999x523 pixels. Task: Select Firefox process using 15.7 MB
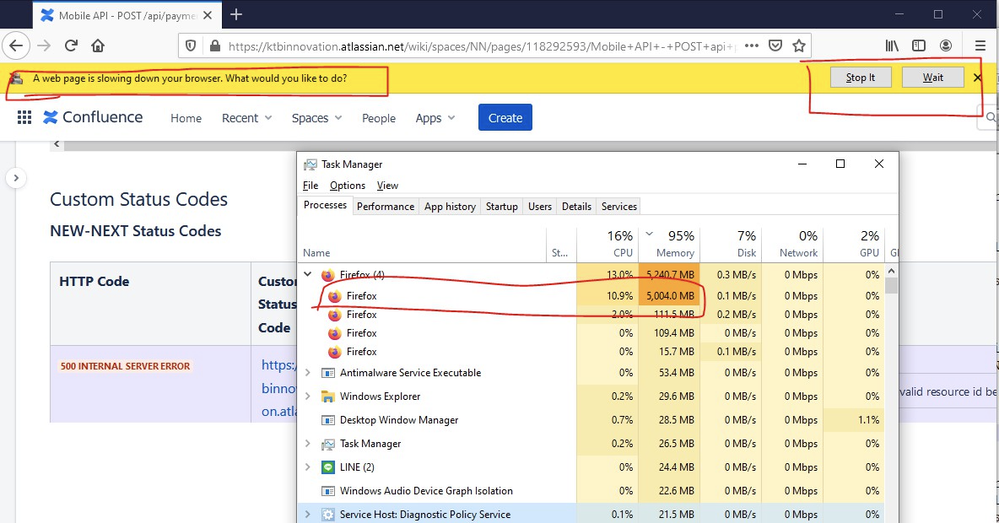coord(593,352)
